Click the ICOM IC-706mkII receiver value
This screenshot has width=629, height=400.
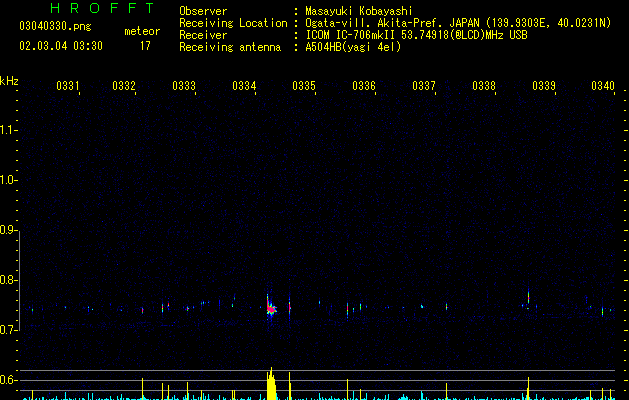[x=416, y=35]
